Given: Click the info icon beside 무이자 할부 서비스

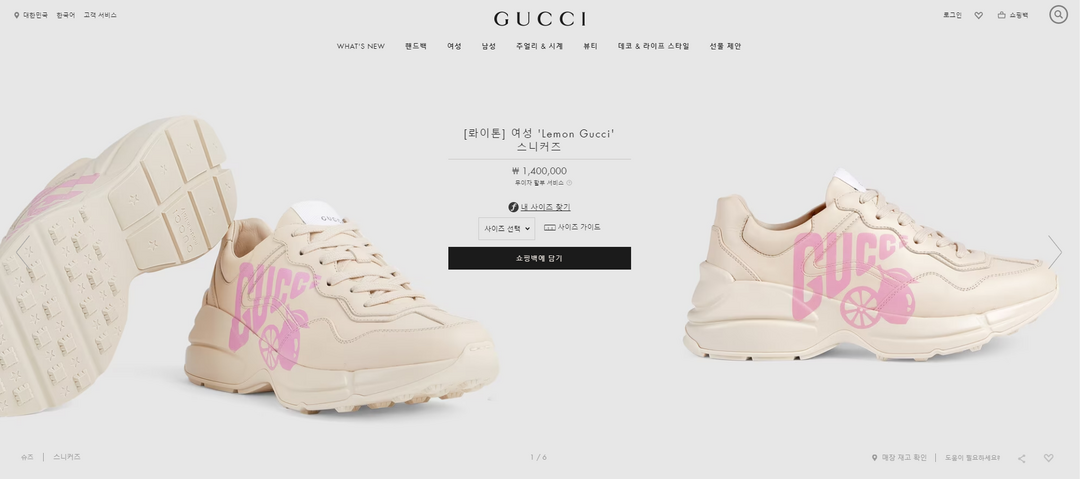Looking at the screenshot, I should [569, 183].
